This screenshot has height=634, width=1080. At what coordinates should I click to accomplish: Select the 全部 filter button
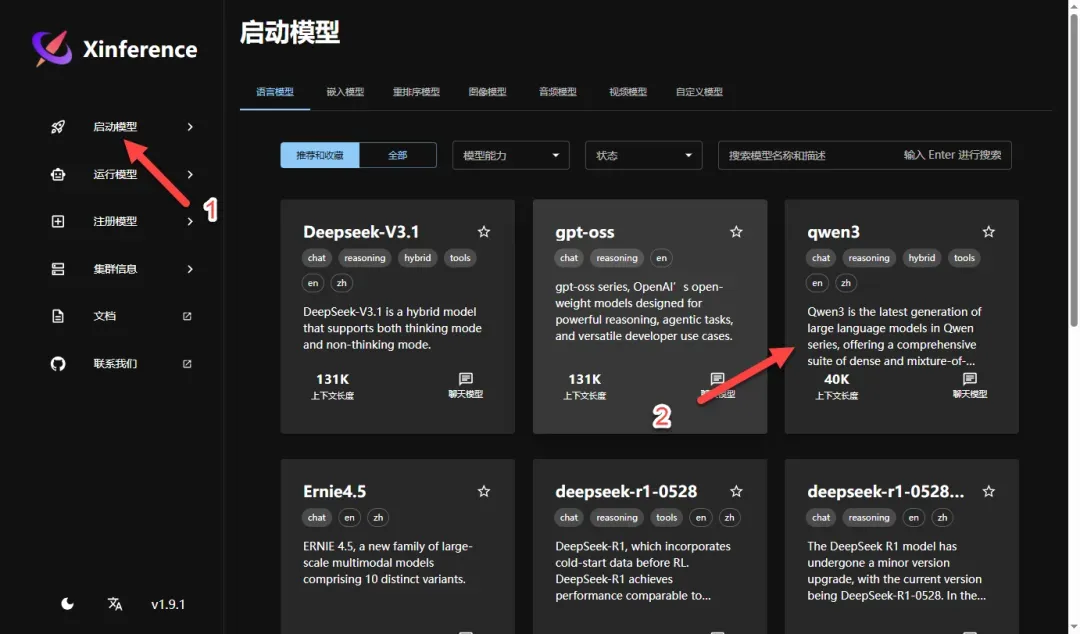(398, 156)
